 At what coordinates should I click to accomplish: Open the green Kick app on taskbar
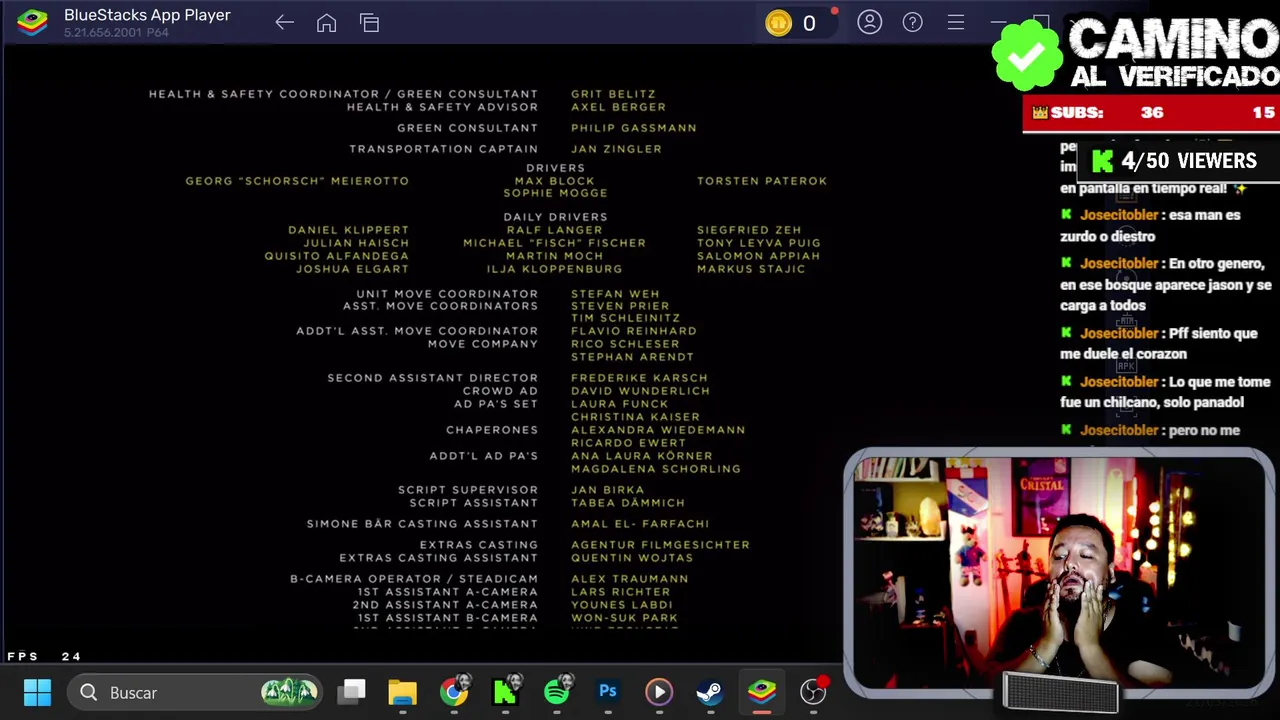click(x=505, y=692)
